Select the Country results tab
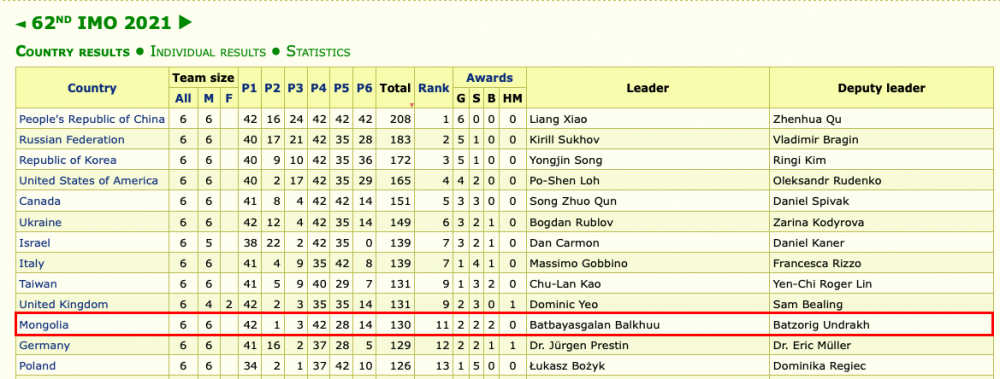1000x379 pixels. click(73, 52)
